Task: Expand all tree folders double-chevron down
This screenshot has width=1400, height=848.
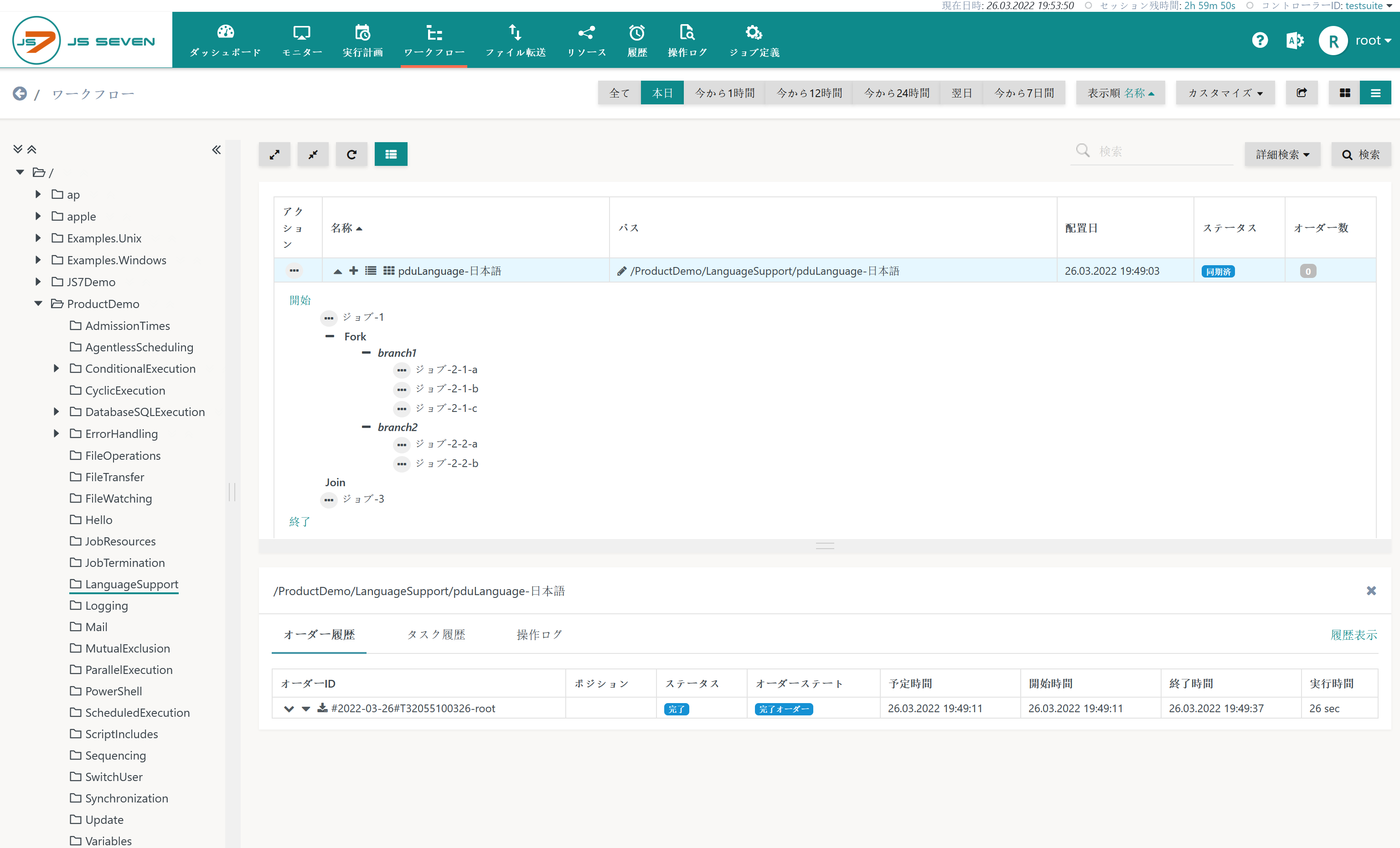Action: click(18, 149)
